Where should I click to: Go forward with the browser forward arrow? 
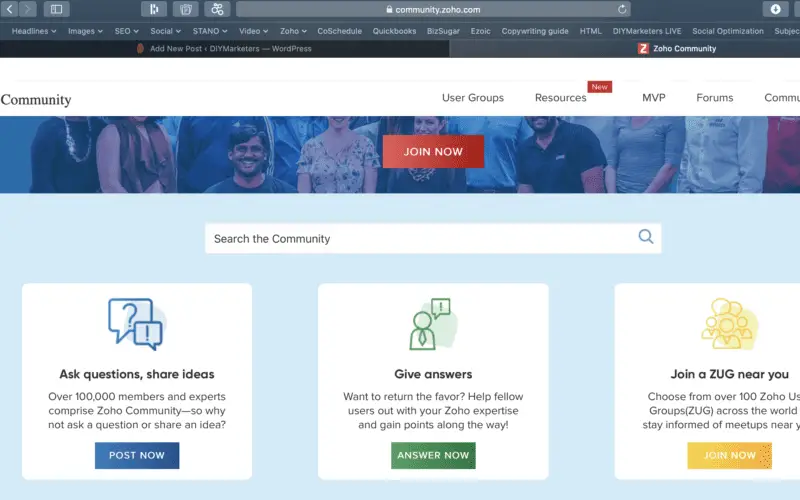(28, 9)
